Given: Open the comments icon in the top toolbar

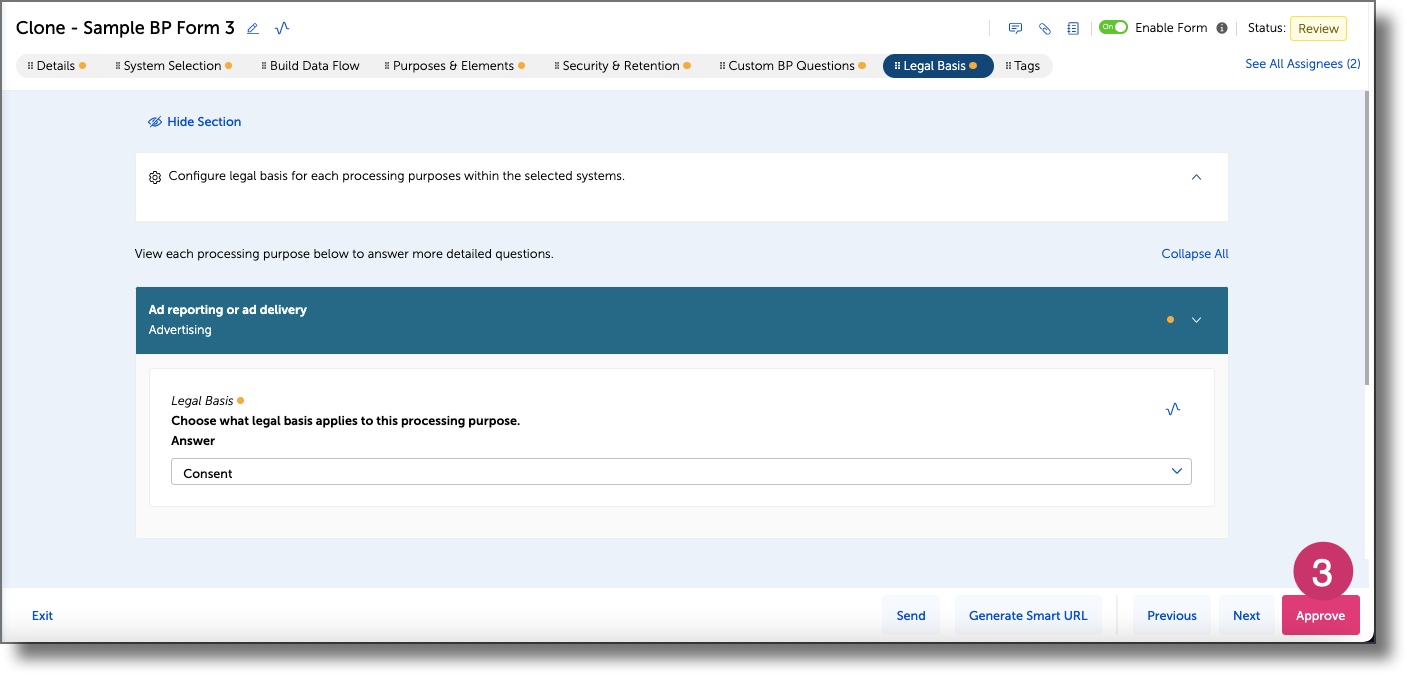Looking at the screenshot, I should [x=1015, y=28].
